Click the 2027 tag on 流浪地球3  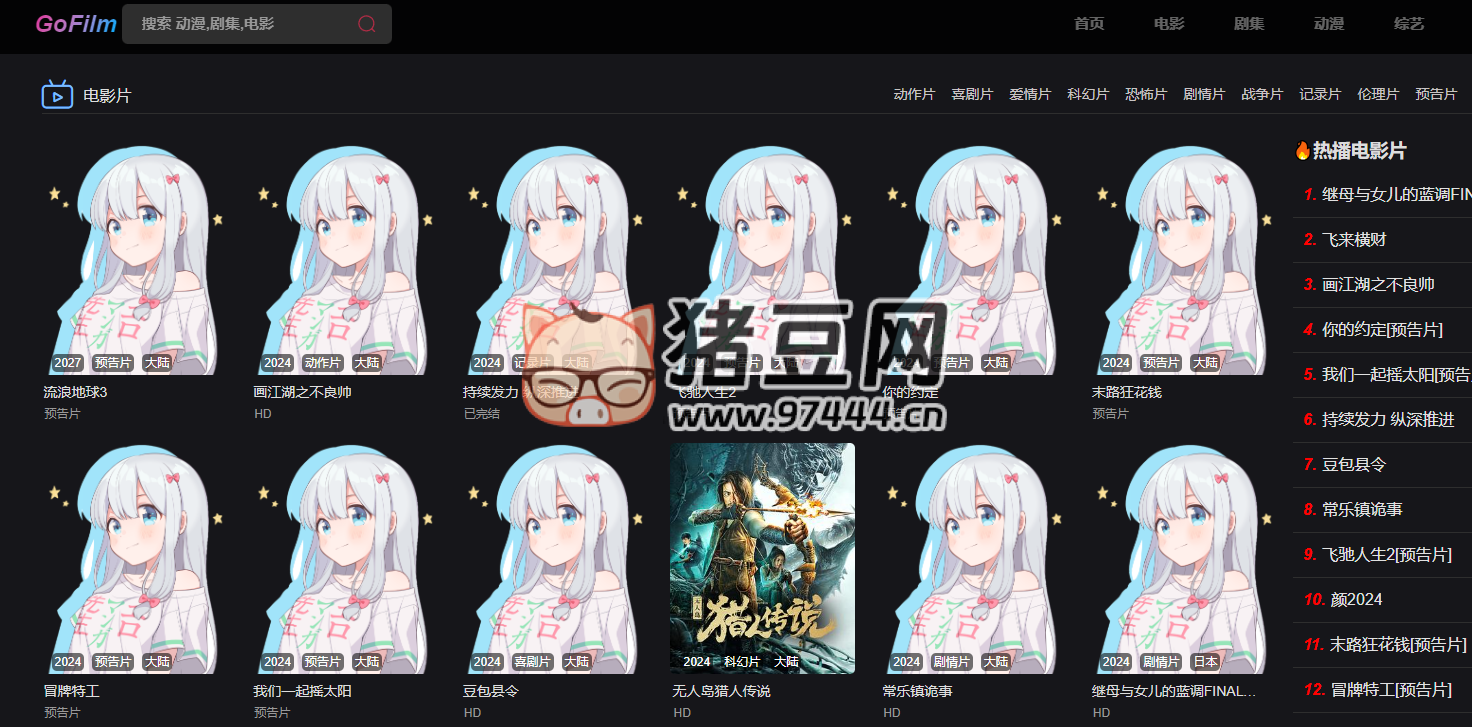pos(68,363)
